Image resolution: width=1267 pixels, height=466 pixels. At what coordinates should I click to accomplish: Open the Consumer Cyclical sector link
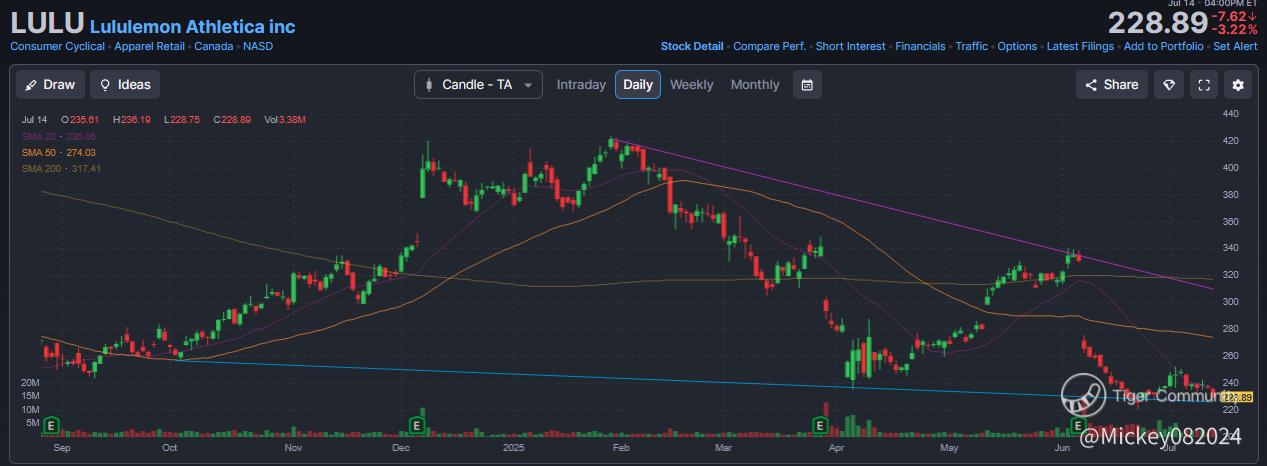coord(58,46)
